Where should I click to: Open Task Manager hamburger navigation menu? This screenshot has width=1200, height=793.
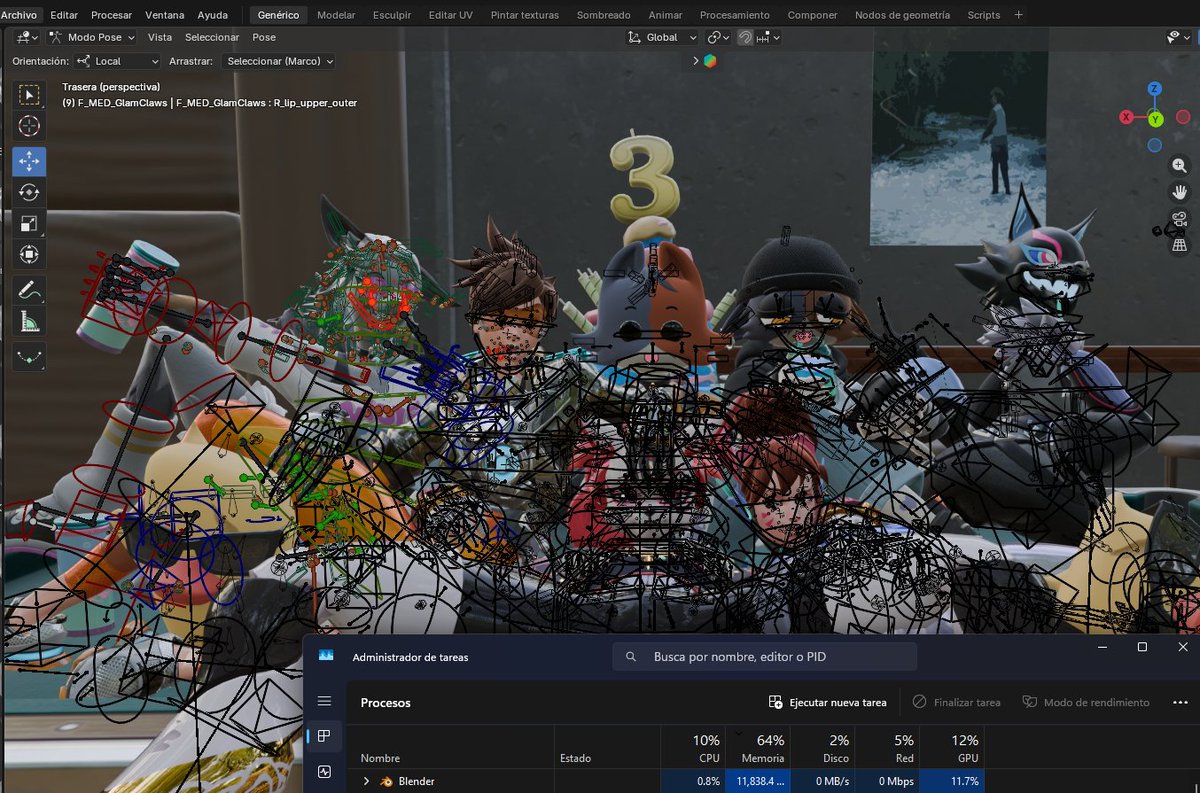pos(324,702)
